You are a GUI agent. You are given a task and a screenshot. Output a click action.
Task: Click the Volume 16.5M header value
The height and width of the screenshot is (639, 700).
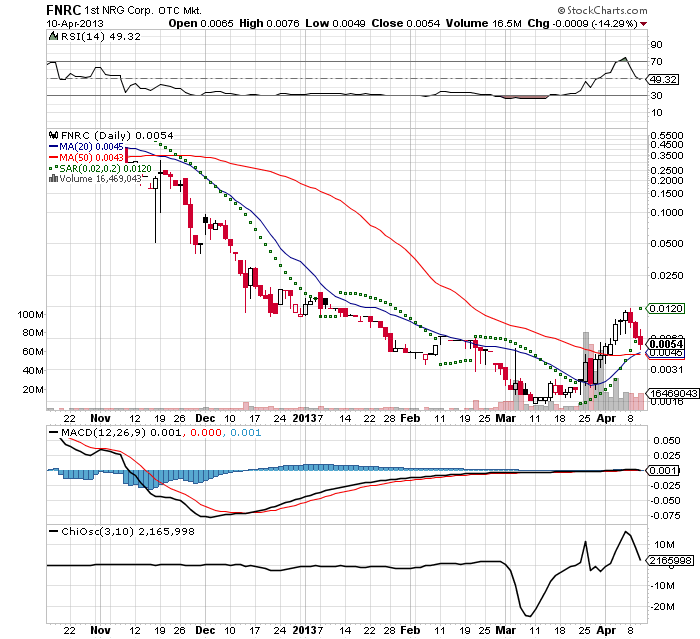(x=483, y=24)
